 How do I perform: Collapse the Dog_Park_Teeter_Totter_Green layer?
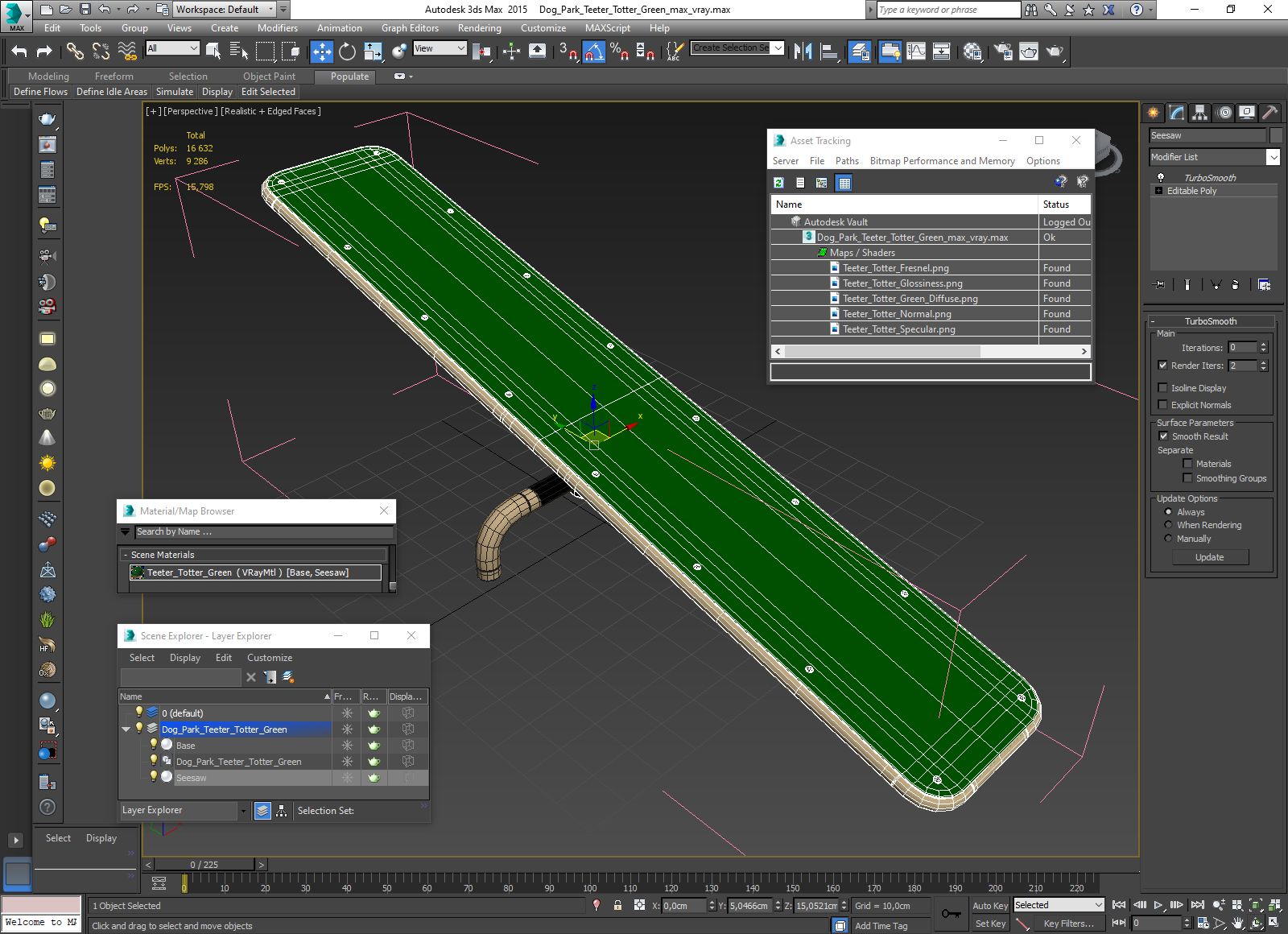point(126,729)
